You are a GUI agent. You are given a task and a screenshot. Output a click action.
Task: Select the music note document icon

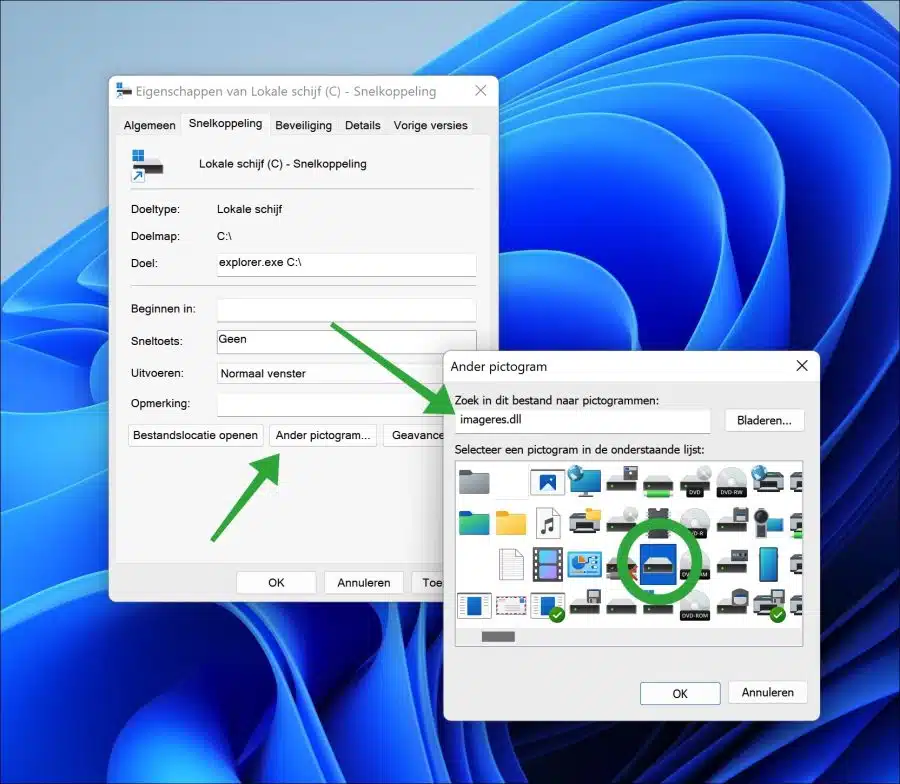pos(548,523)
